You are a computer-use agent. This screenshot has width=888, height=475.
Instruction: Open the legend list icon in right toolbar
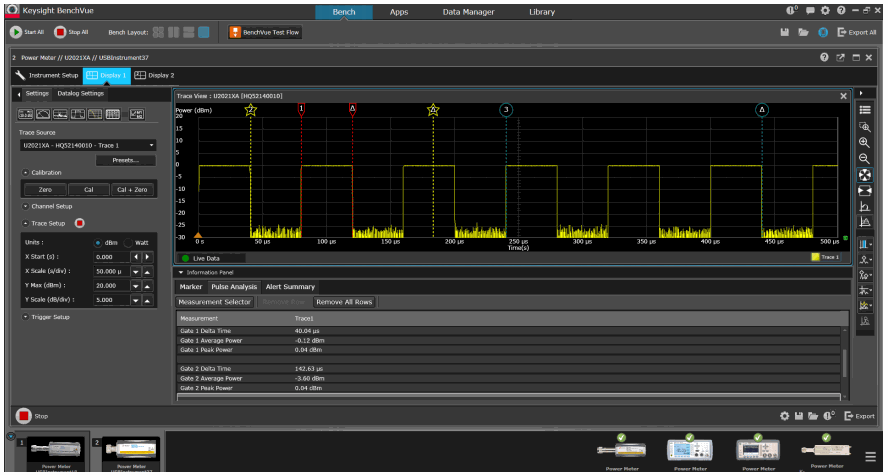pos(865,110)
